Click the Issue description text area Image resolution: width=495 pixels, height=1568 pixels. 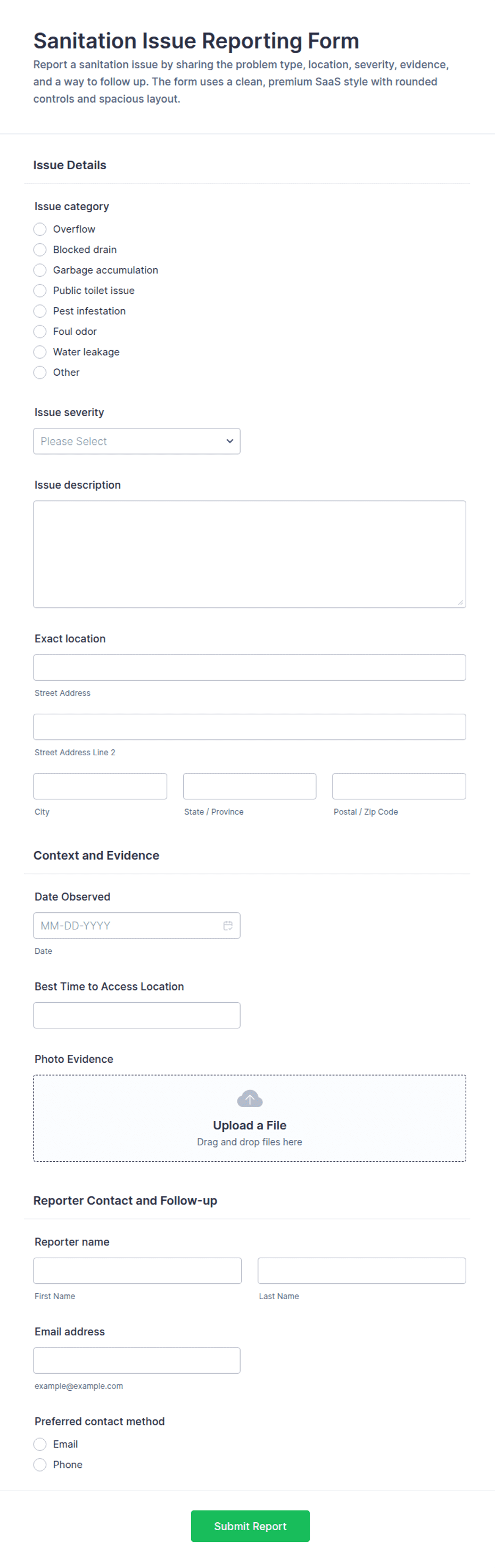[x=250, y=554]
